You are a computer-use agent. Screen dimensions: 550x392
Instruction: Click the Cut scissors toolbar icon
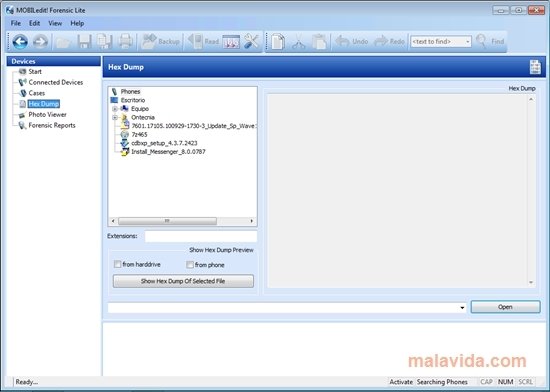click(x=299, y=42)
